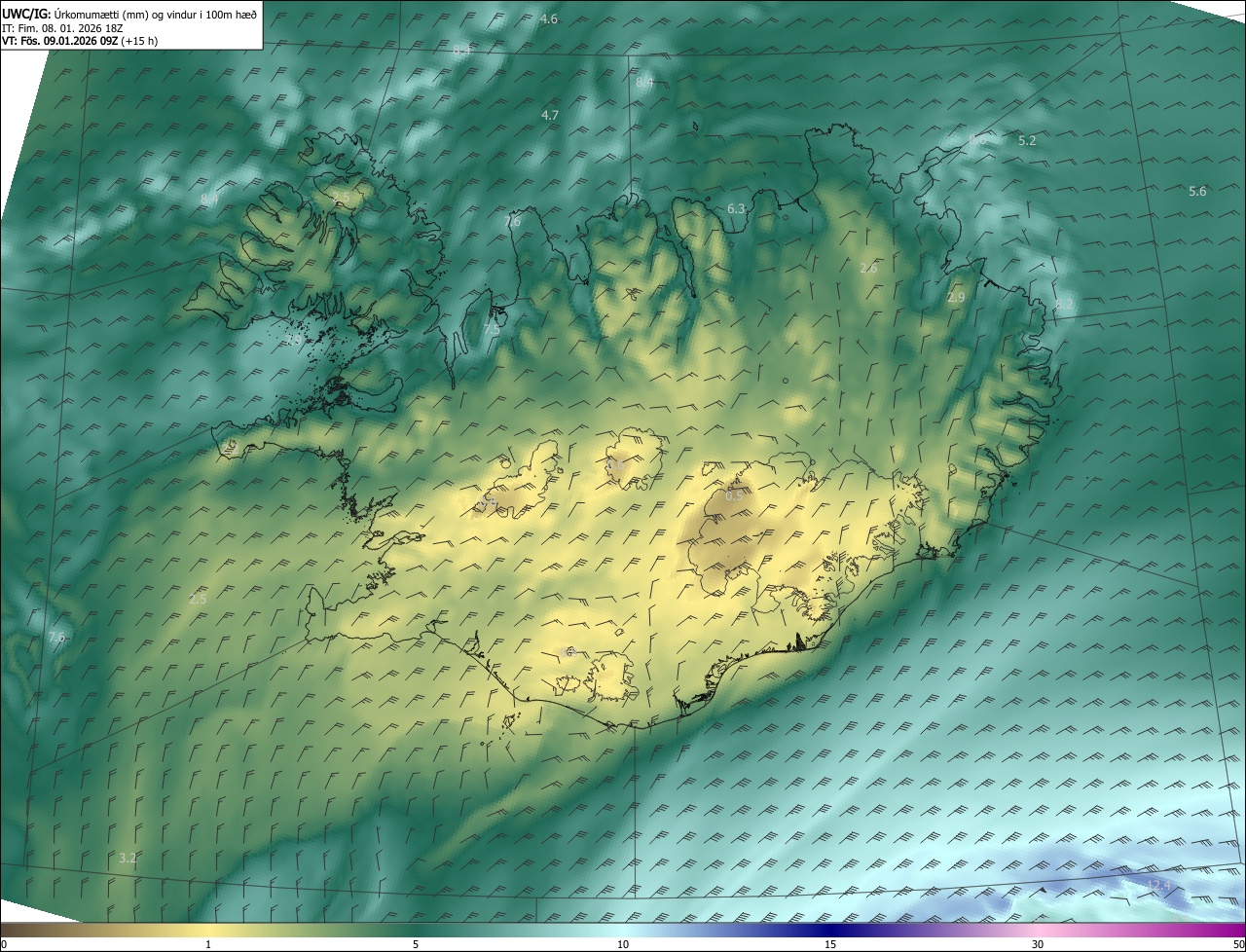Click the 3.2 value label on the map
This screenshot has width=1246, height=952.
click(128, 858)
